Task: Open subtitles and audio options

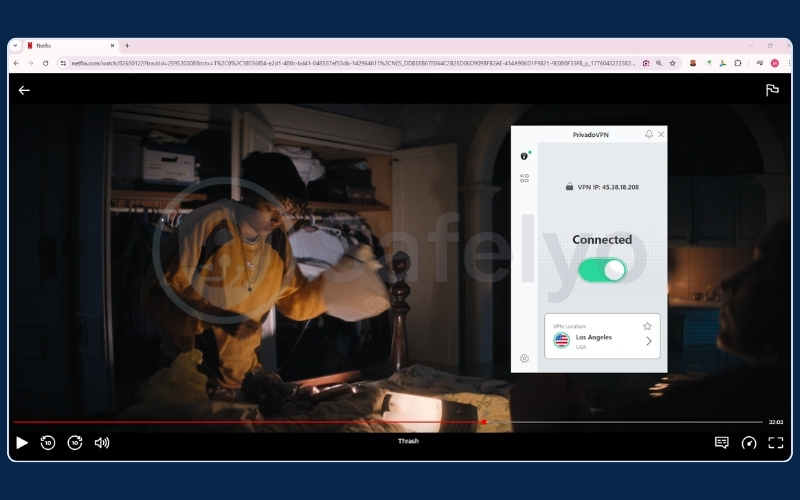Action: 721,442
